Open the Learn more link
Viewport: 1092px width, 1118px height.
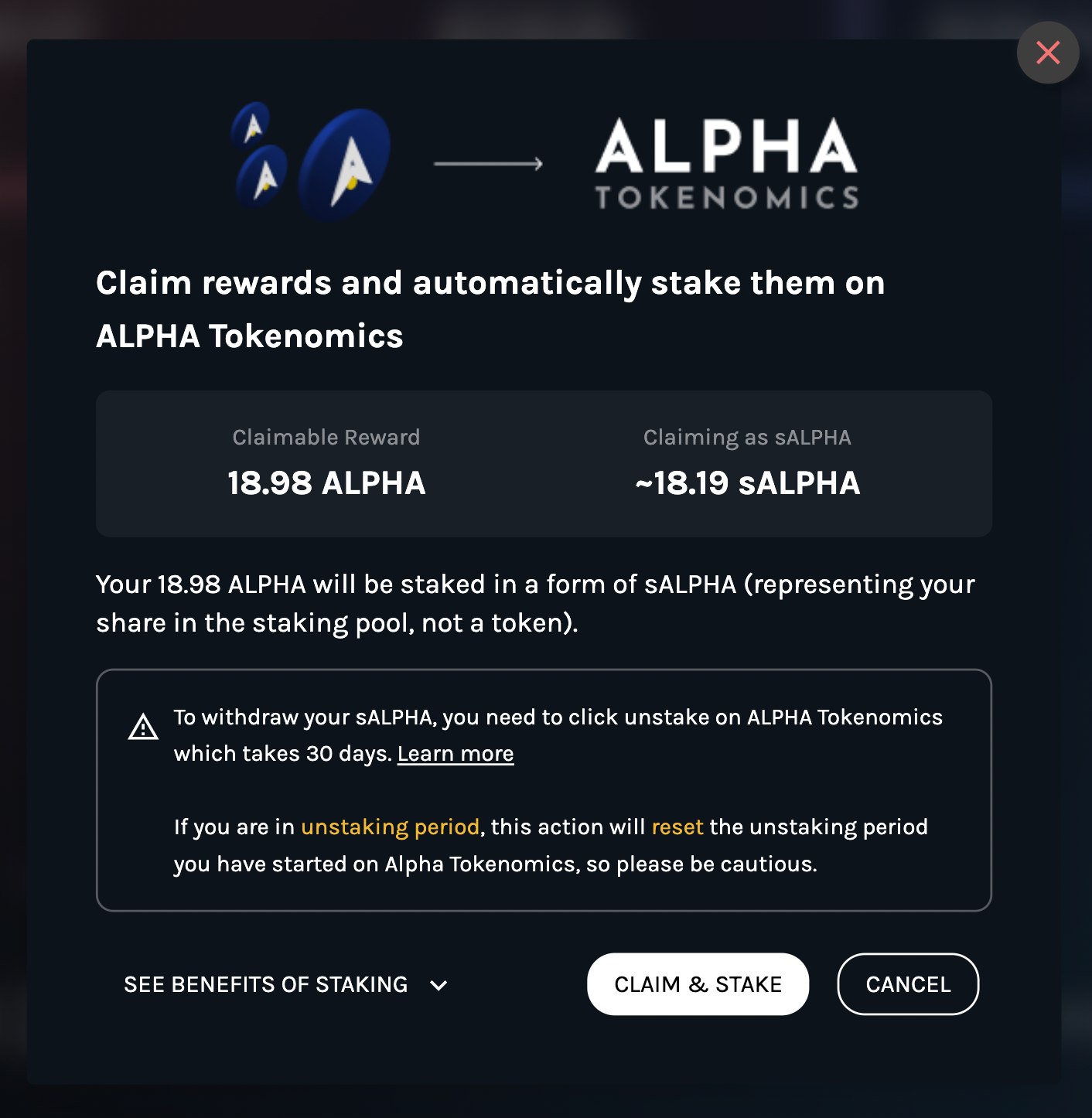[456, 754]
